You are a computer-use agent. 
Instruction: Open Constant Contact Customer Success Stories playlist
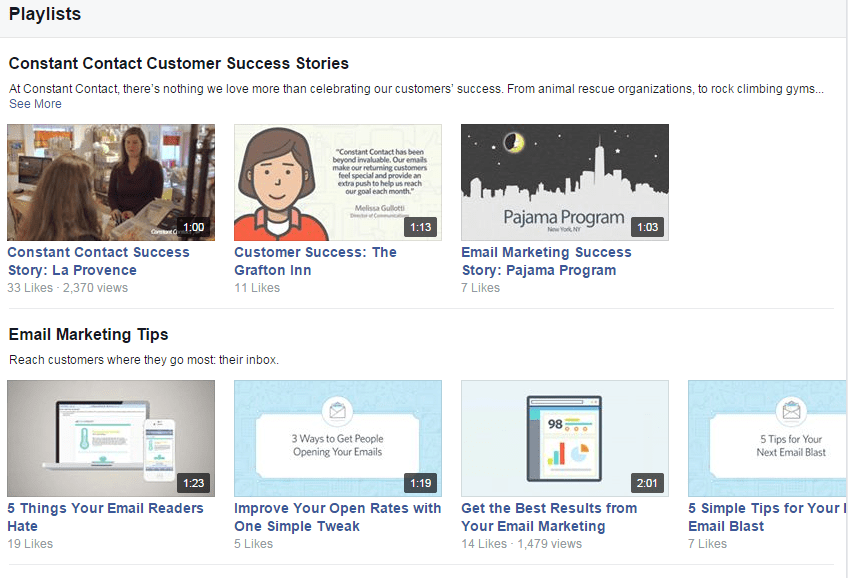click(178, 63)
